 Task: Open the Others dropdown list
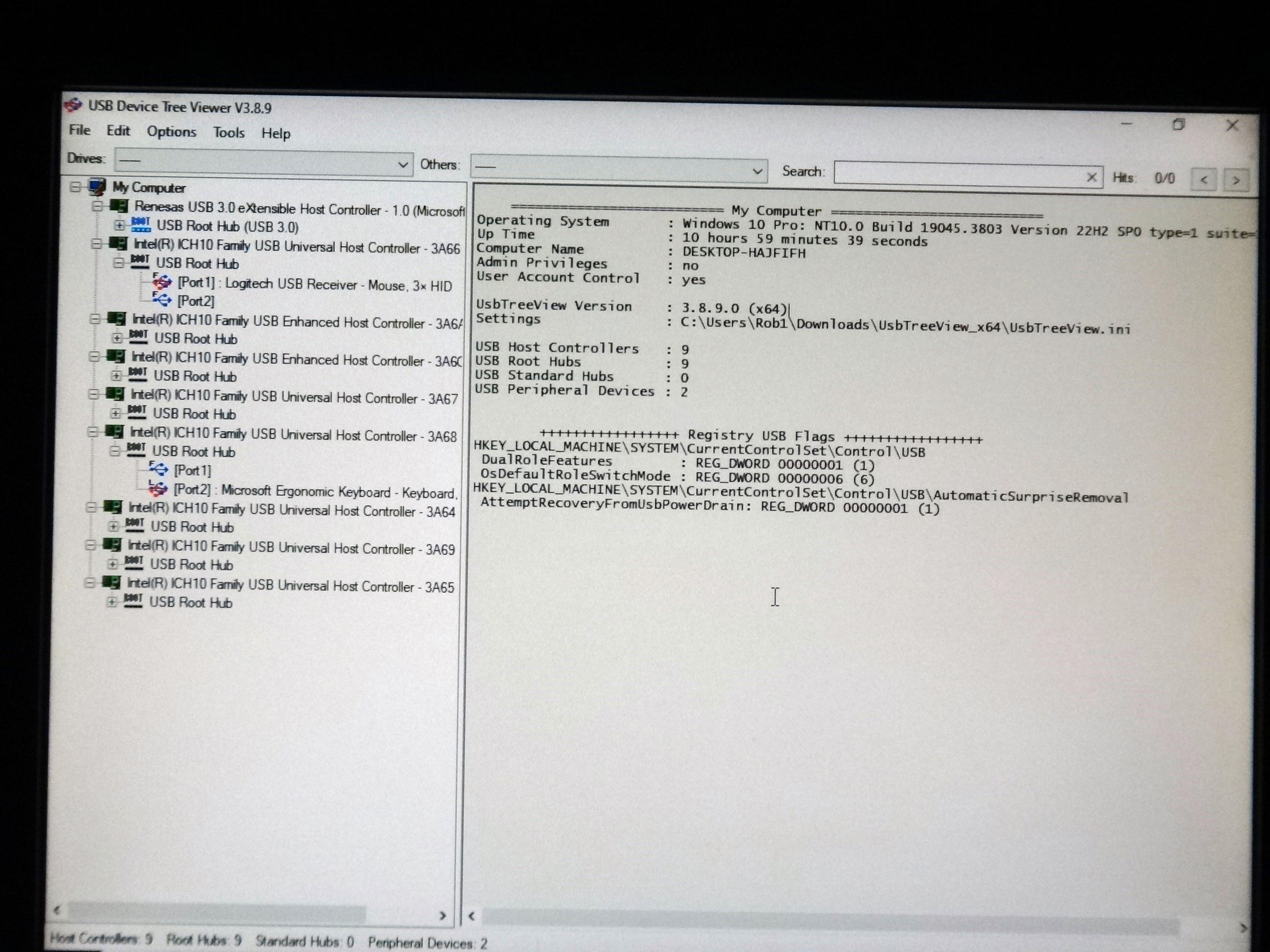tap(618, 169)
